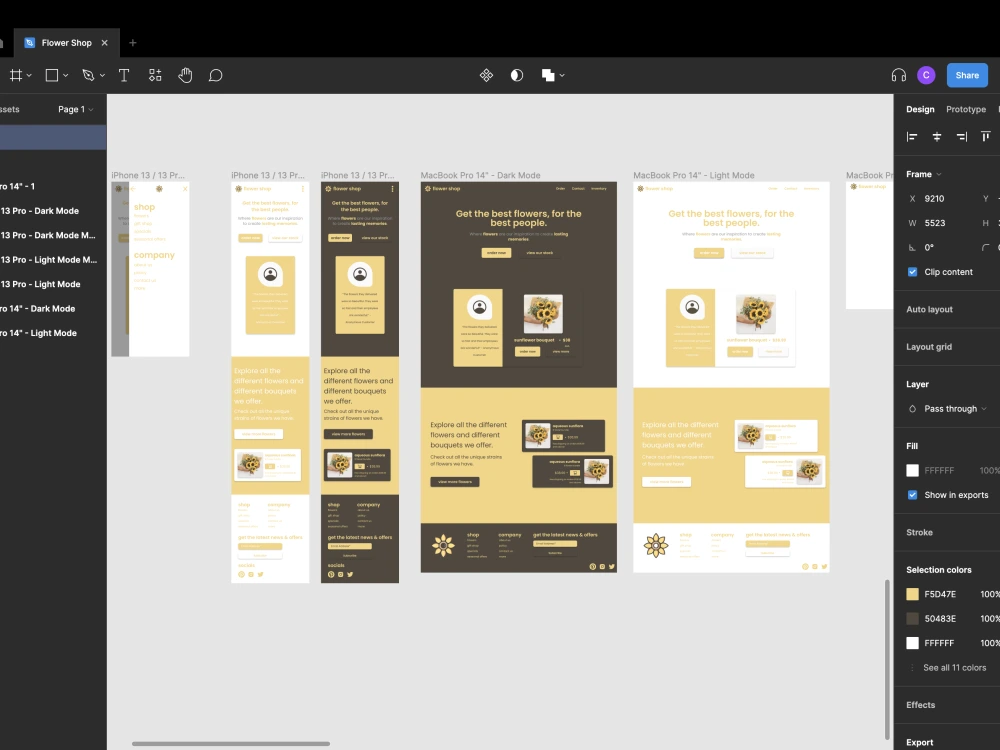Open the Boolean groups dropdown arrow
The image size is (1000, 750).
[562, 76]
